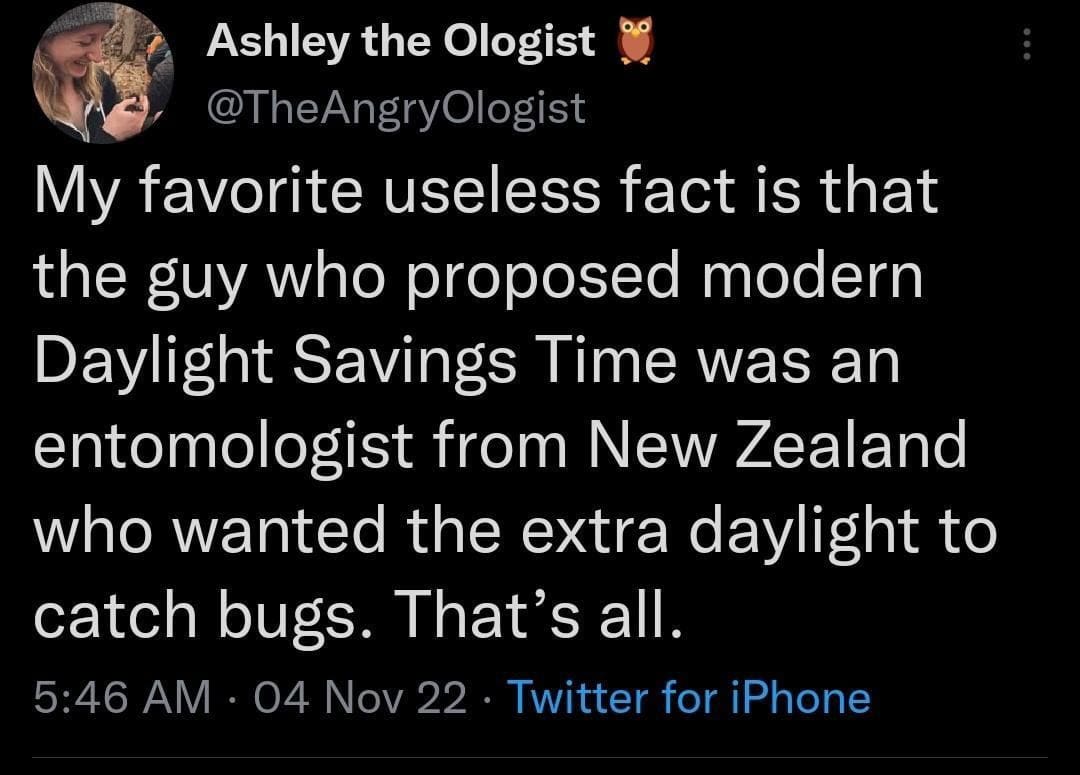Click the 04 Nov 22 date

click(364, 697)
